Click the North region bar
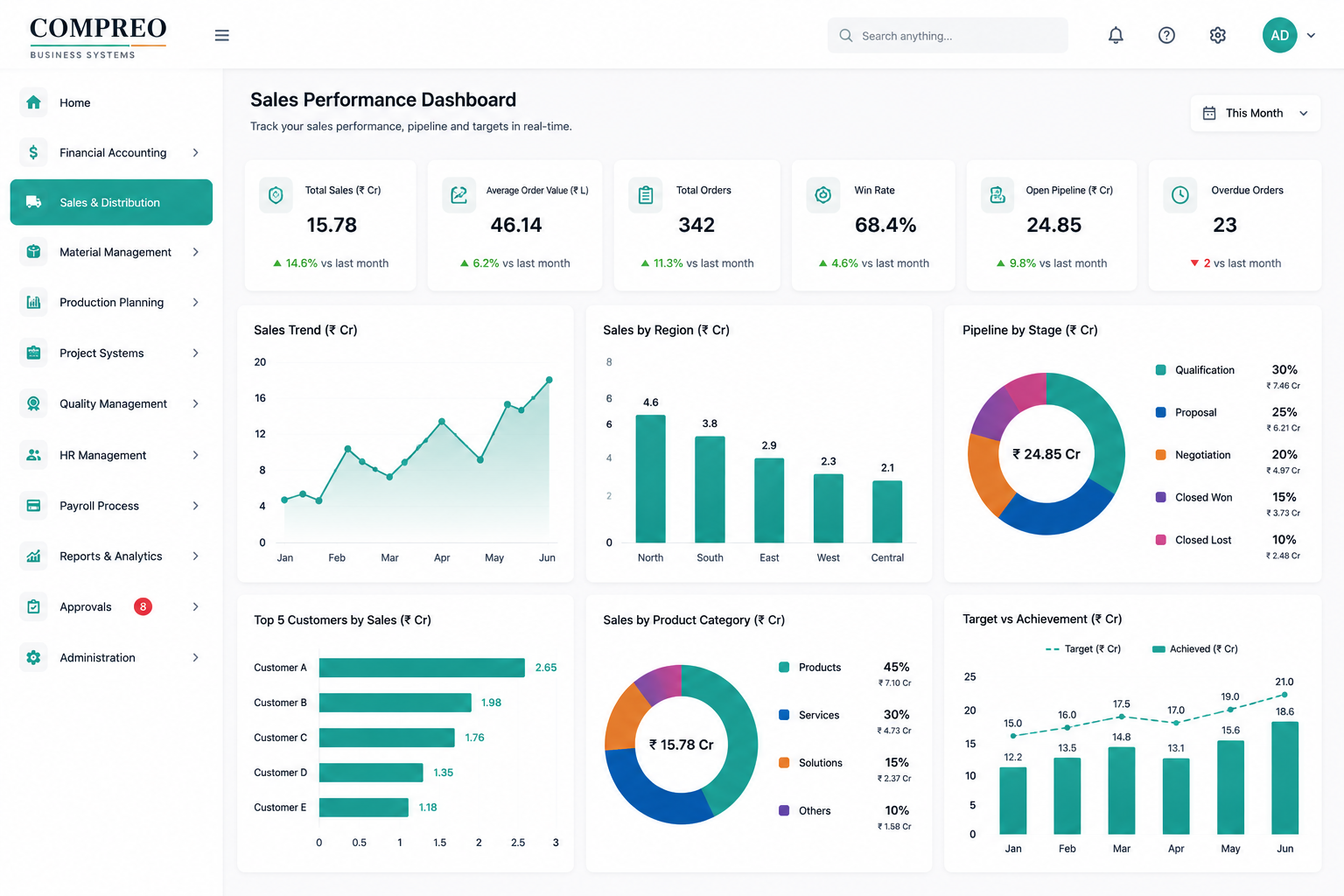Viewport: 1344px width, 896px height. click(650, 479)
